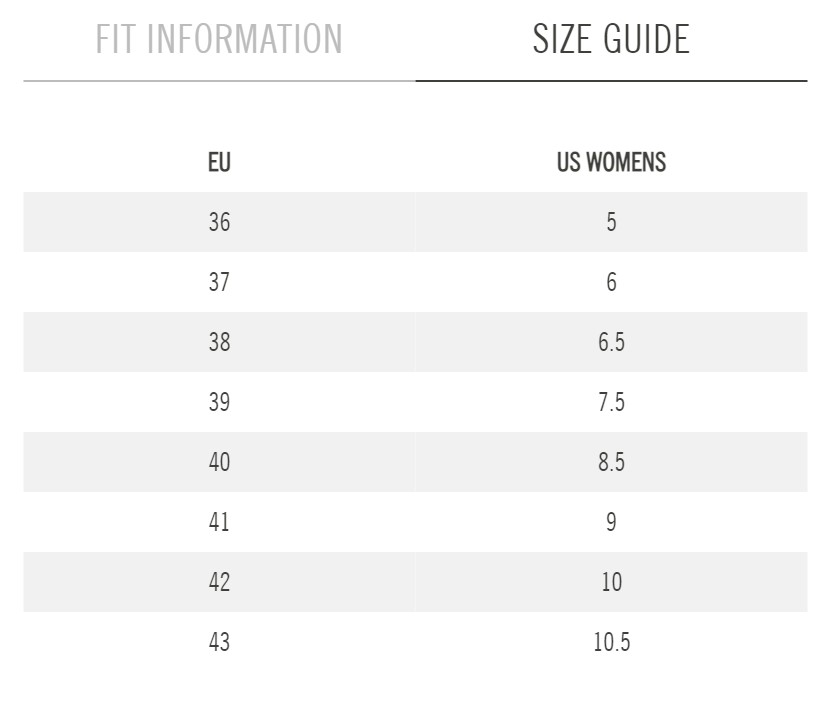Click US Womens size 7.5 value
Image resolution: width=835 pixels, height=706 pixels.
point(611,402)
